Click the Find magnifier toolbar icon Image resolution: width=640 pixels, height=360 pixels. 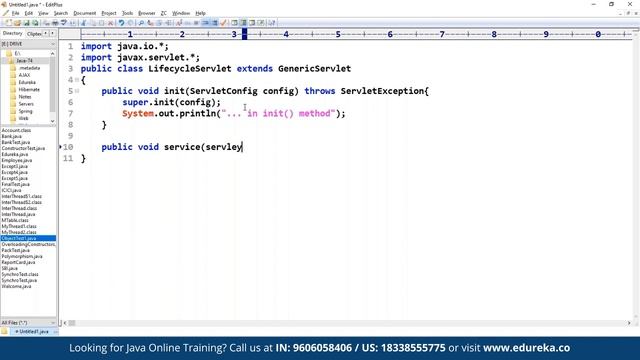coord(141,23)
